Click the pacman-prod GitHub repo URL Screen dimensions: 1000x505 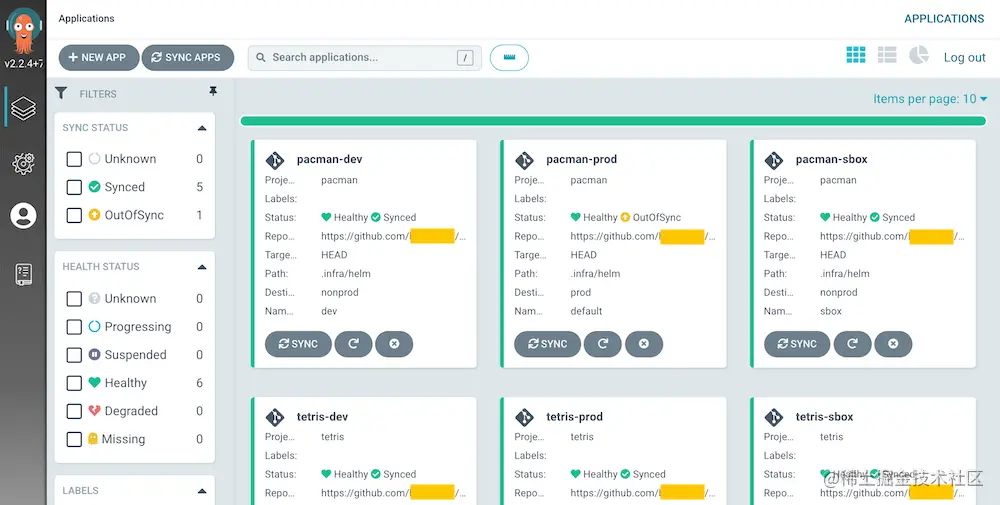tap(643, 237)
